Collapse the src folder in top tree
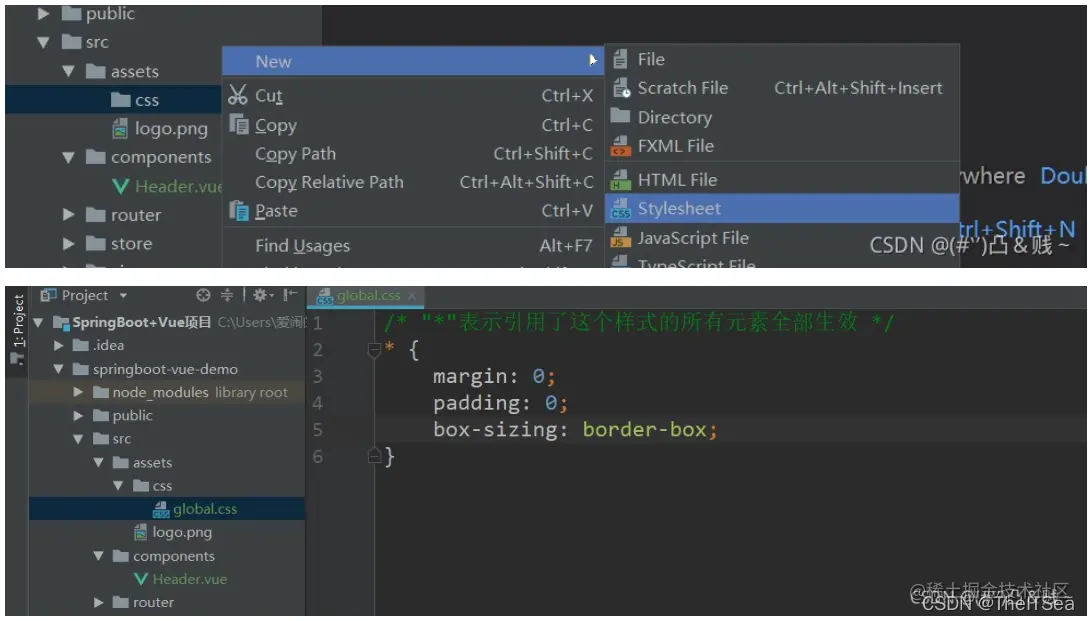 click(43, 42)
